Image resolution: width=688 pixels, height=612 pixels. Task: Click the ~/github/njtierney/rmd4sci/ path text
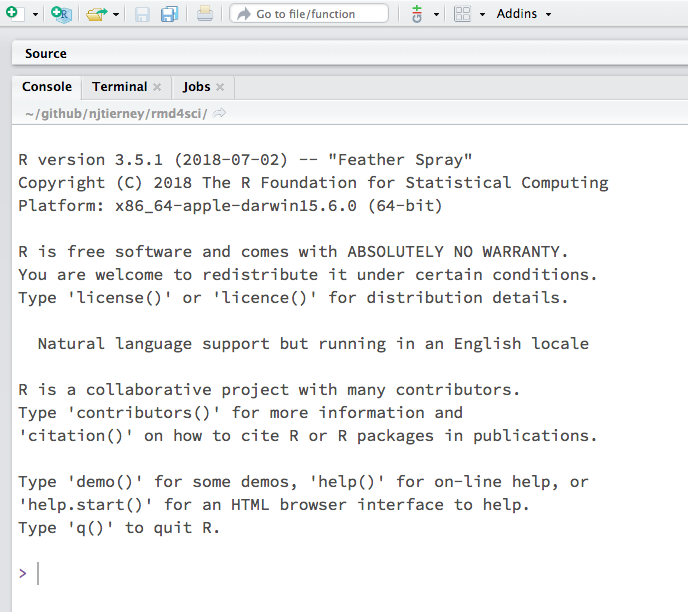(116, 114)
